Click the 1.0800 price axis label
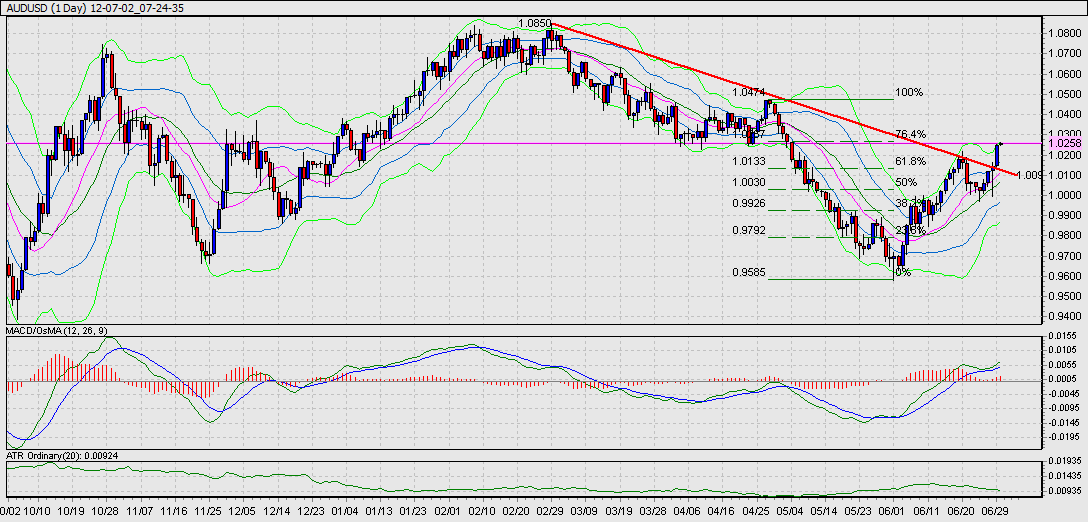Screen dimensions: 1088x522 point(1064,33)
